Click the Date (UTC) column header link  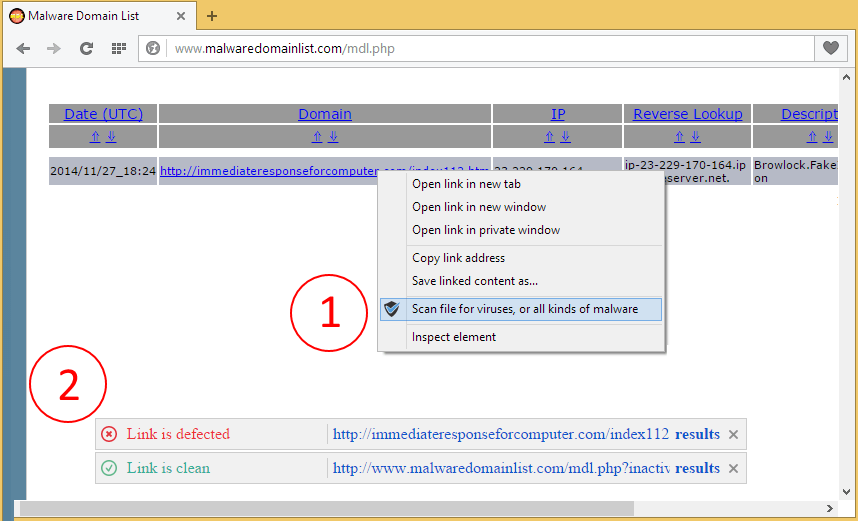tap(103, 114)
